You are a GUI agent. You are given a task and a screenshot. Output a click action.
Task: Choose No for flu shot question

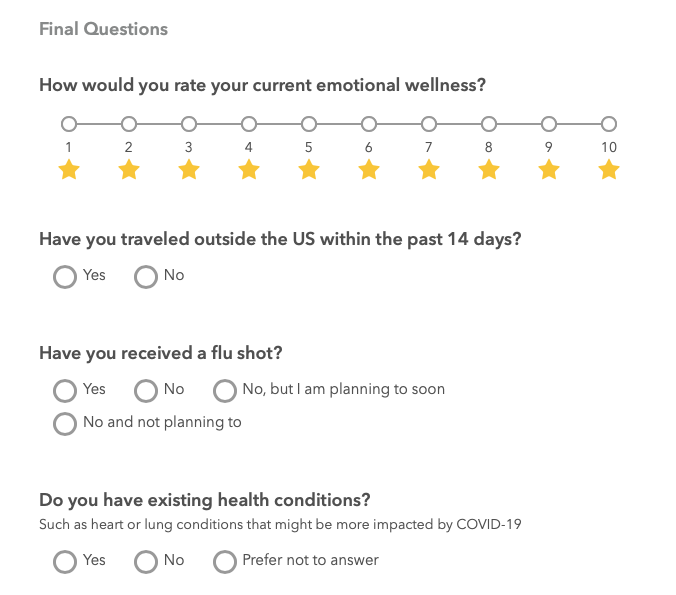pyautogui.click(x=146, y=390)
